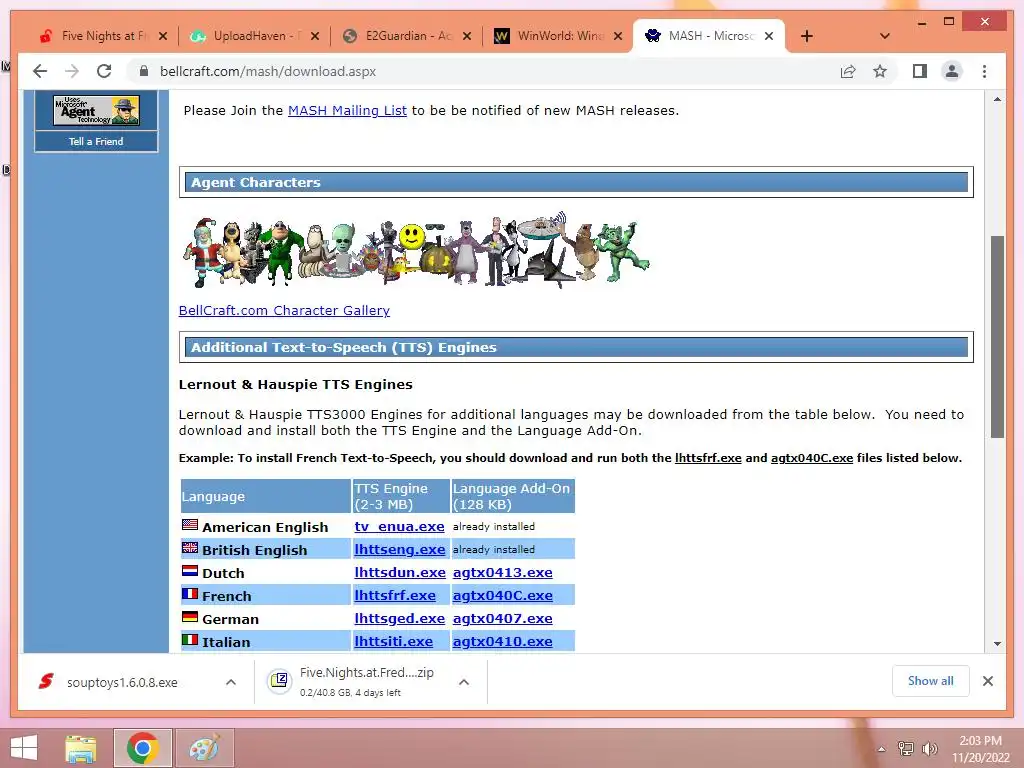Click agtx040C.exe link in example sentence
1024x768 pixels.
[x=812, y=458]
